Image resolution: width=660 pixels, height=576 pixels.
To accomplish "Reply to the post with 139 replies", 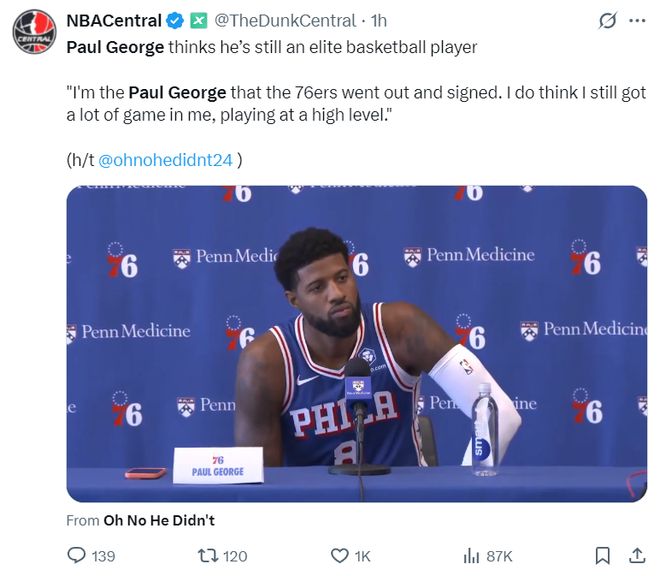I will 77,555.
